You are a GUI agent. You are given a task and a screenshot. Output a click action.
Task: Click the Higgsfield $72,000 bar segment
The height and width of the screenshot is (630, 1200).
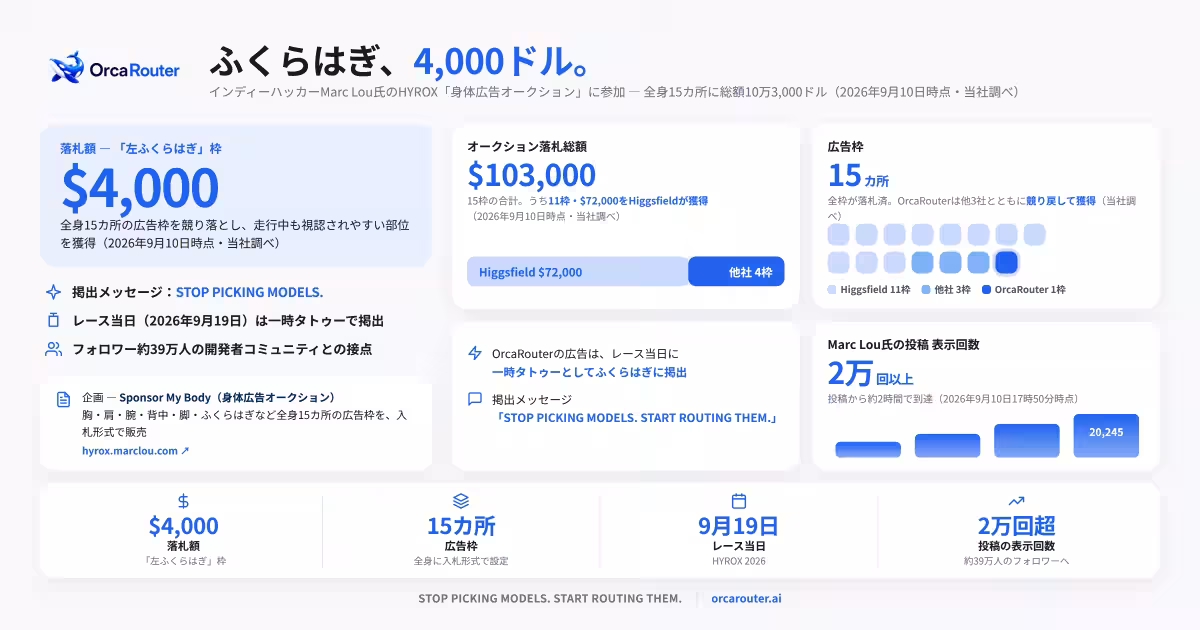coord(578,272)
